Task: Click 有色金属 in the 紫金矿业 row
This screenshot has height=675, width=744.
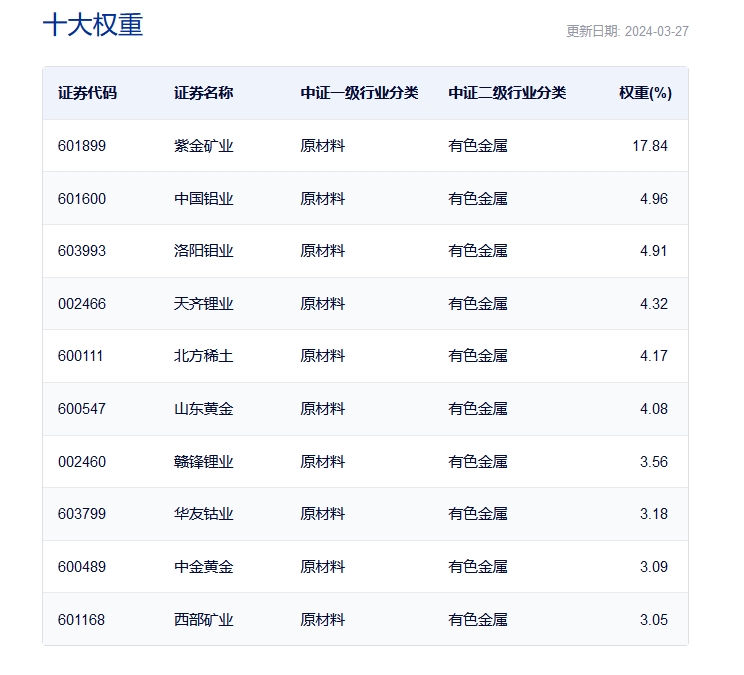Action: click(478, 146)
